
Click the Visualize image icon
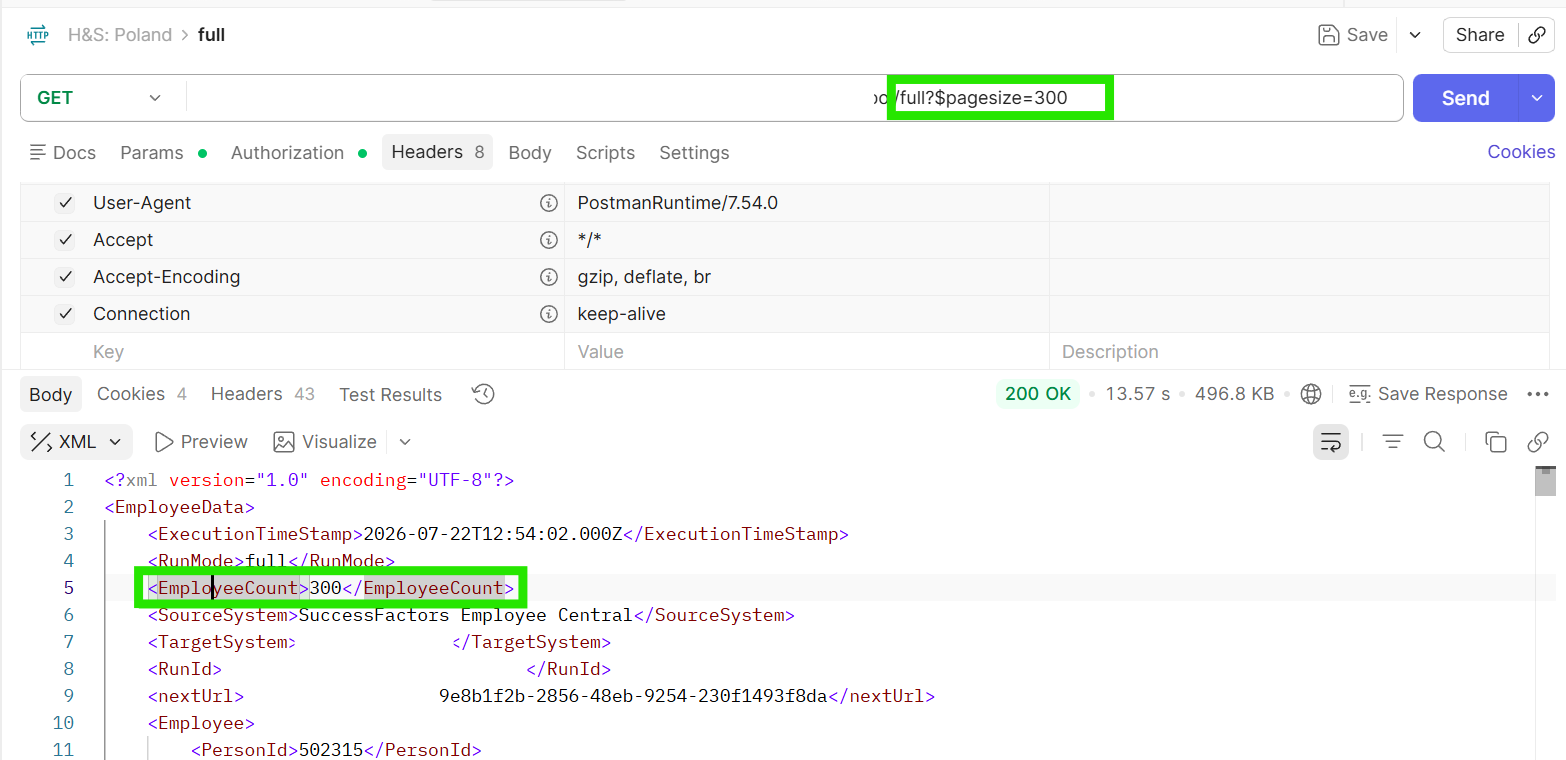click(x=284, y=442)
